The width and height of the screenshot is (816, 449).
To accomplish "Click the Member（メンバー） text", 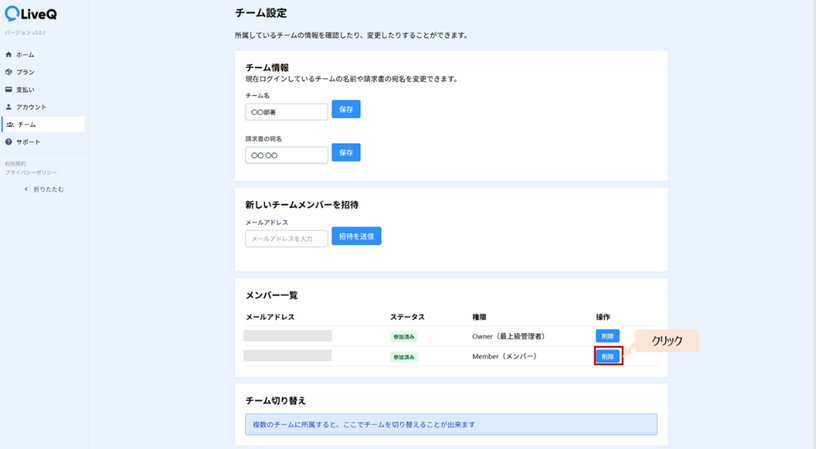I will pos(505,356).
